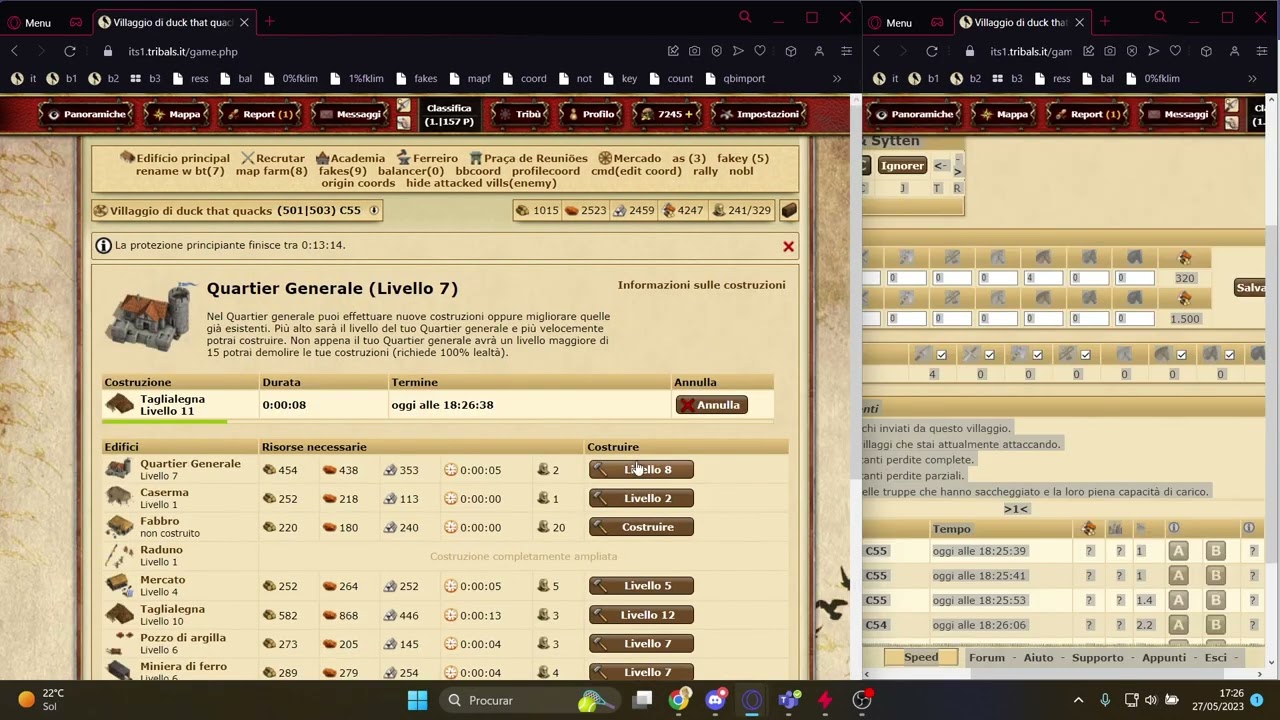Open Informazioni sulle costruzioni link
This screenshot has width=1280, height=720.
(701, 285)
